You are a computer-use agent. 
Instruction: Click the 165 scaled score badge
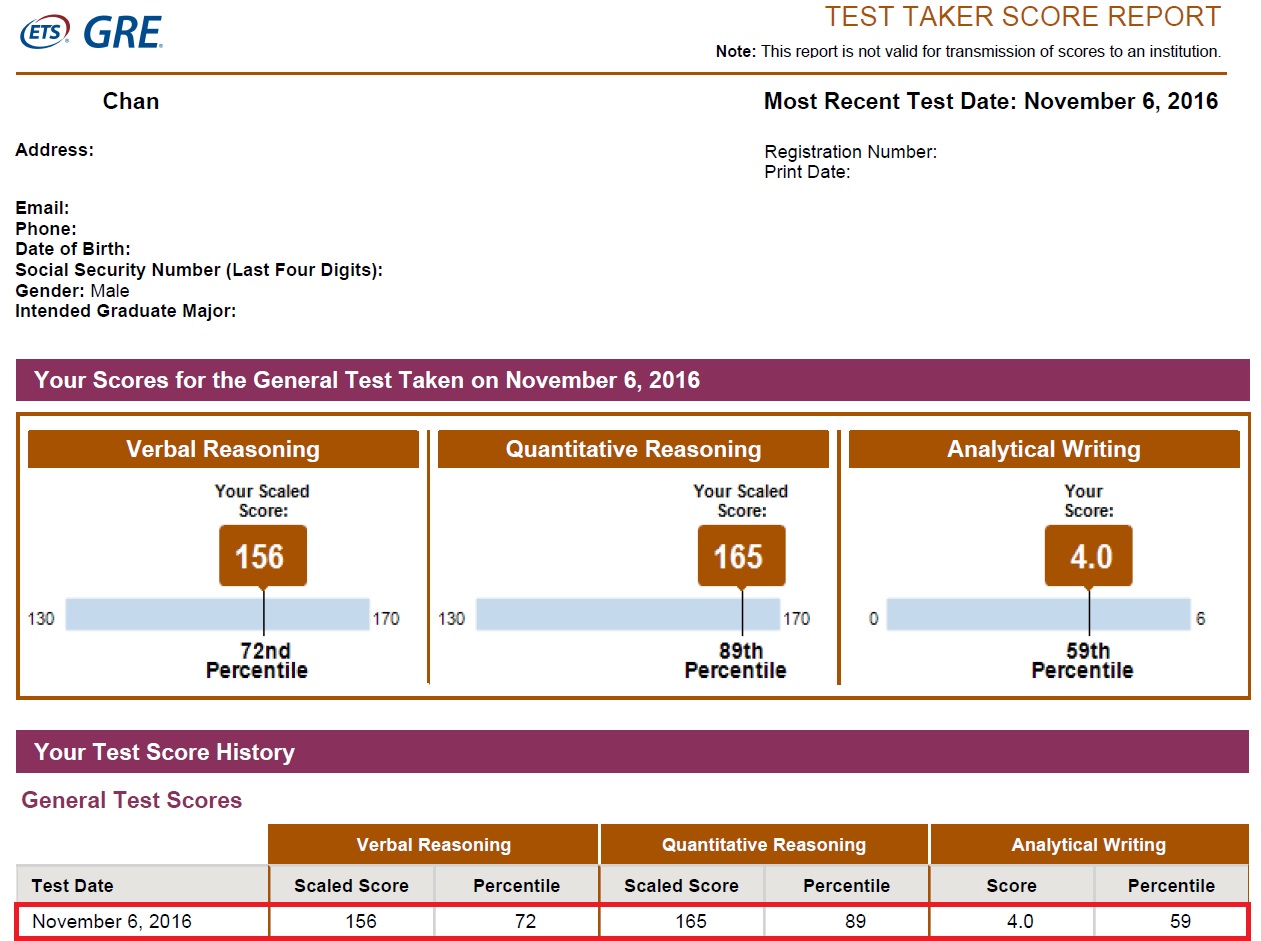[741, 556]
